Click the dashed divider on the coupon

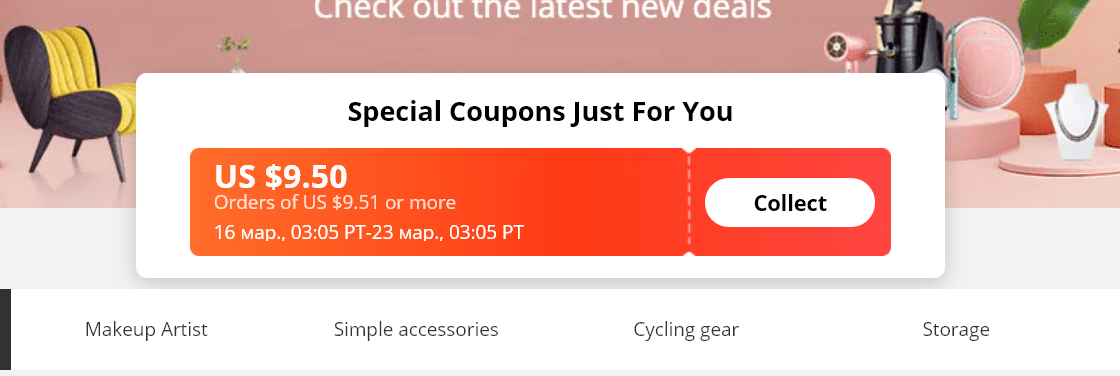tap(689, 202)
